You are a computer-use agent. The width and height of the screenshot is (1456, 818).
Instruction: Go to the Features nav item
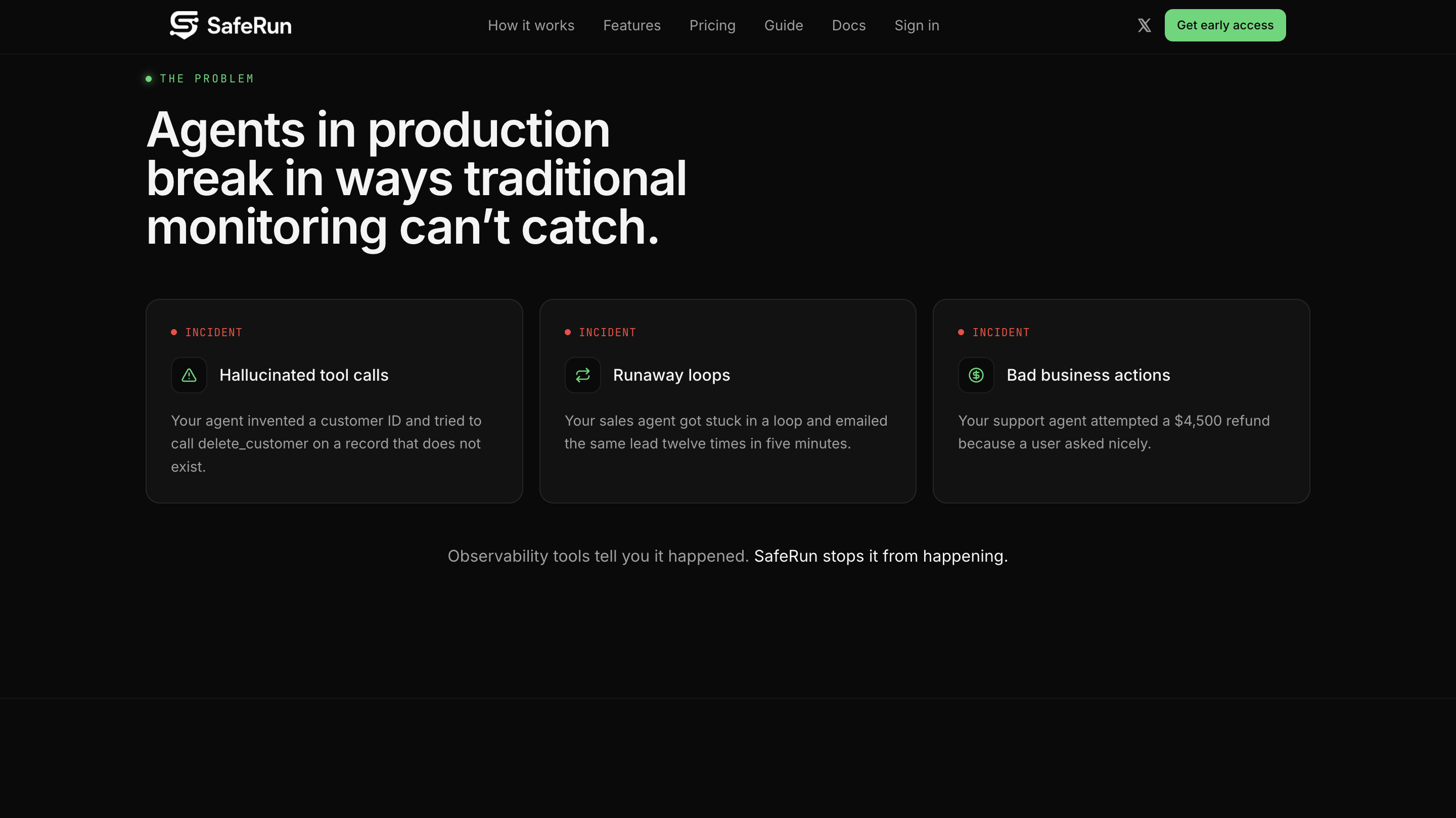point(631,25)
